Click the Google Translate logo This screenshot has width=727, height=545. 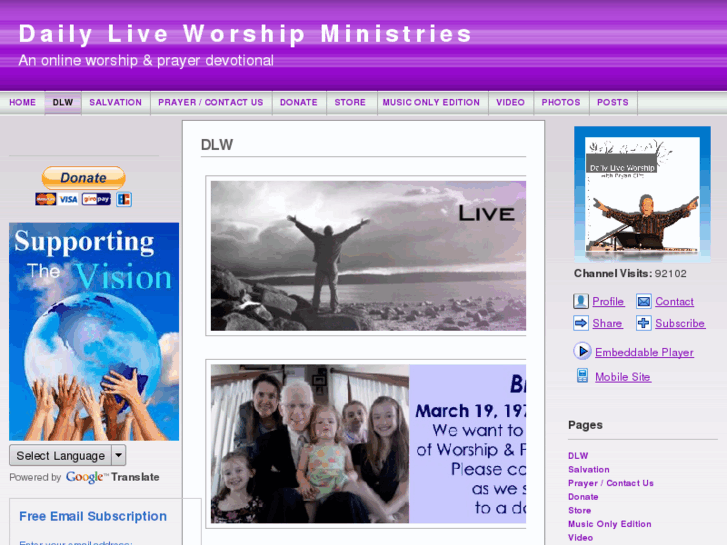[112, 477]
